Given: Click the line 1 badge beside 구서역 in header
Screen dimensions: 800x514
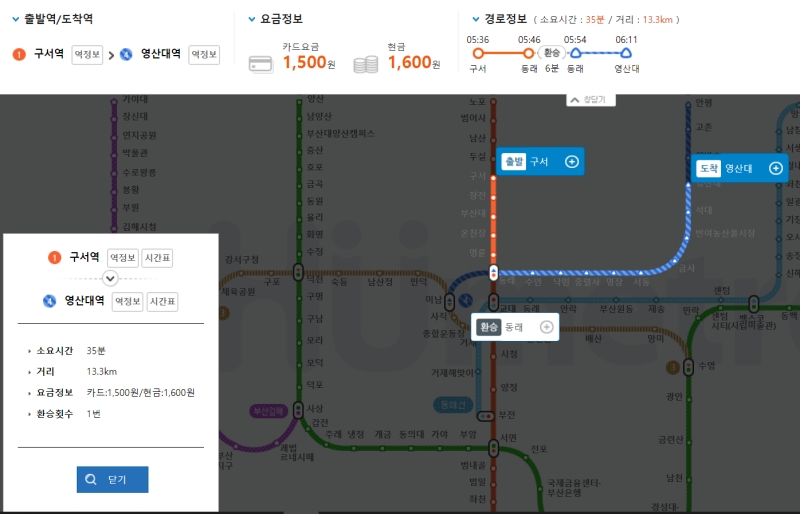Looking at the screenshot, I should tap(19, 54).
